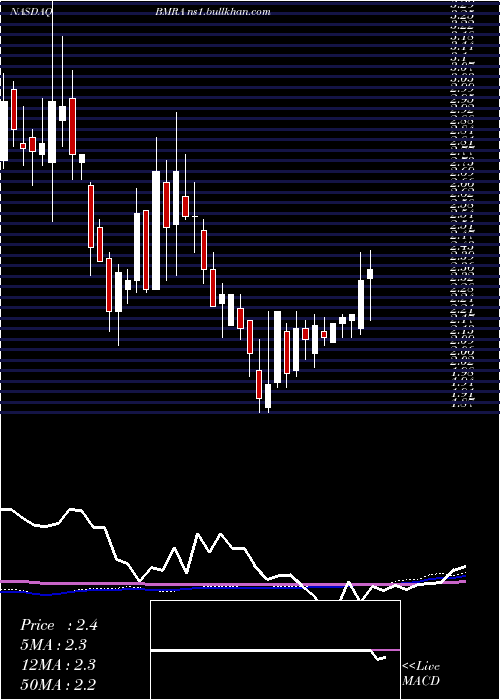Click the <<Live MACD label

click(x=421, y=674)
